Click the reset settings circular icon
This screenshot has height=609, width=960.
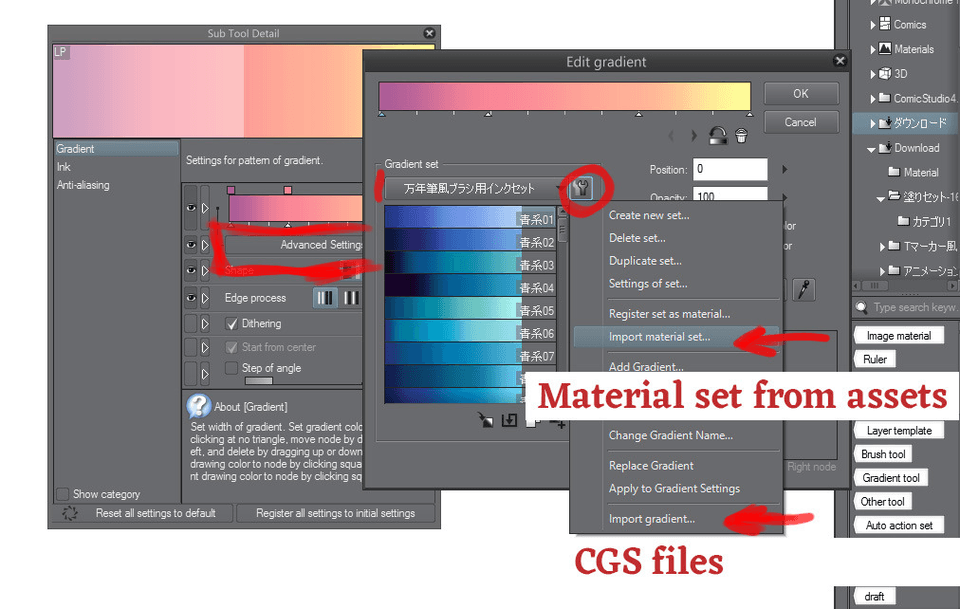pos(69,514)
